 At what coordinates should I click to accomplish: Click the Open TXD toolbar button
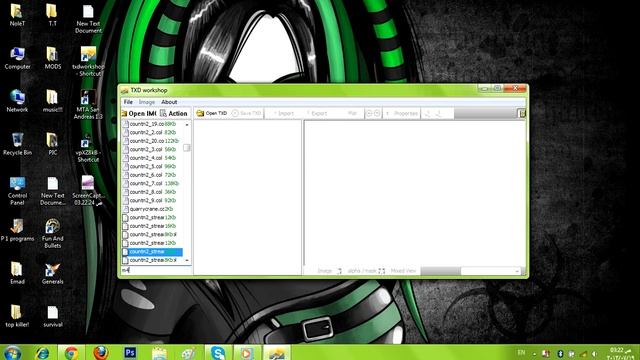coord(211,113)
